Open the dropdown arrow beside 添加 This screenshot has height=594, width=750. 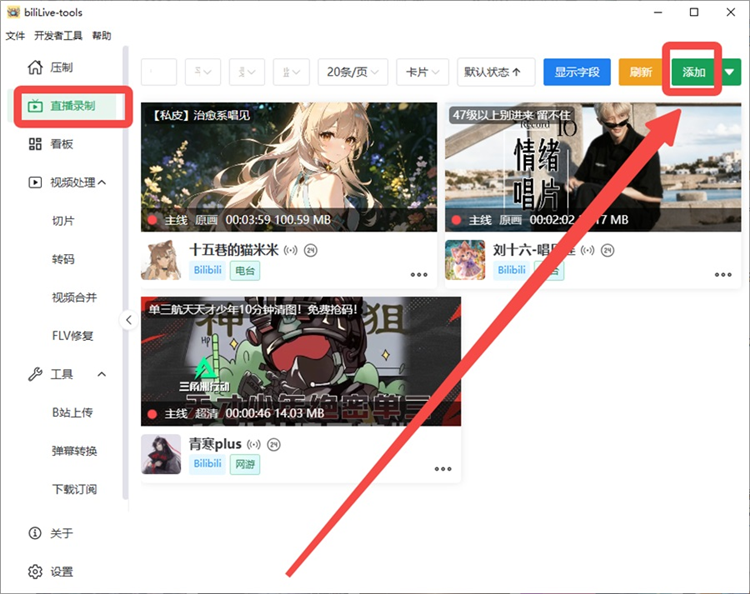point(730,72)
